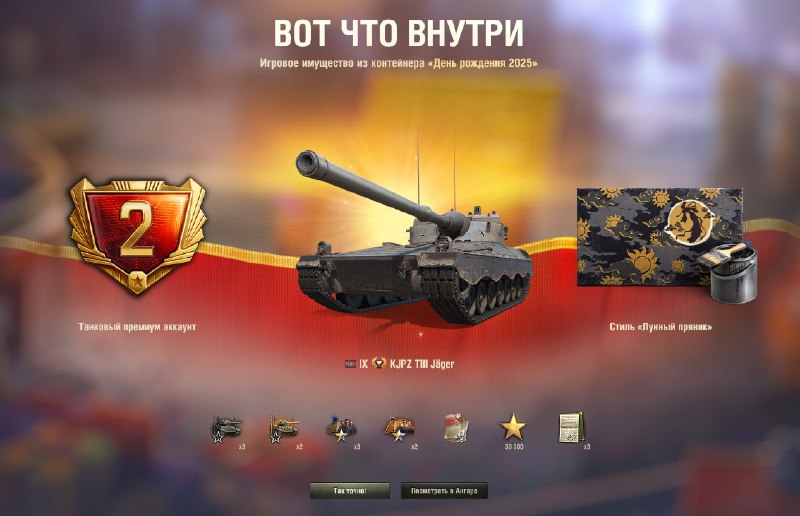Click the blue crew reward icon marked x3
Viewport: 800px width, 516px height.
341,429
